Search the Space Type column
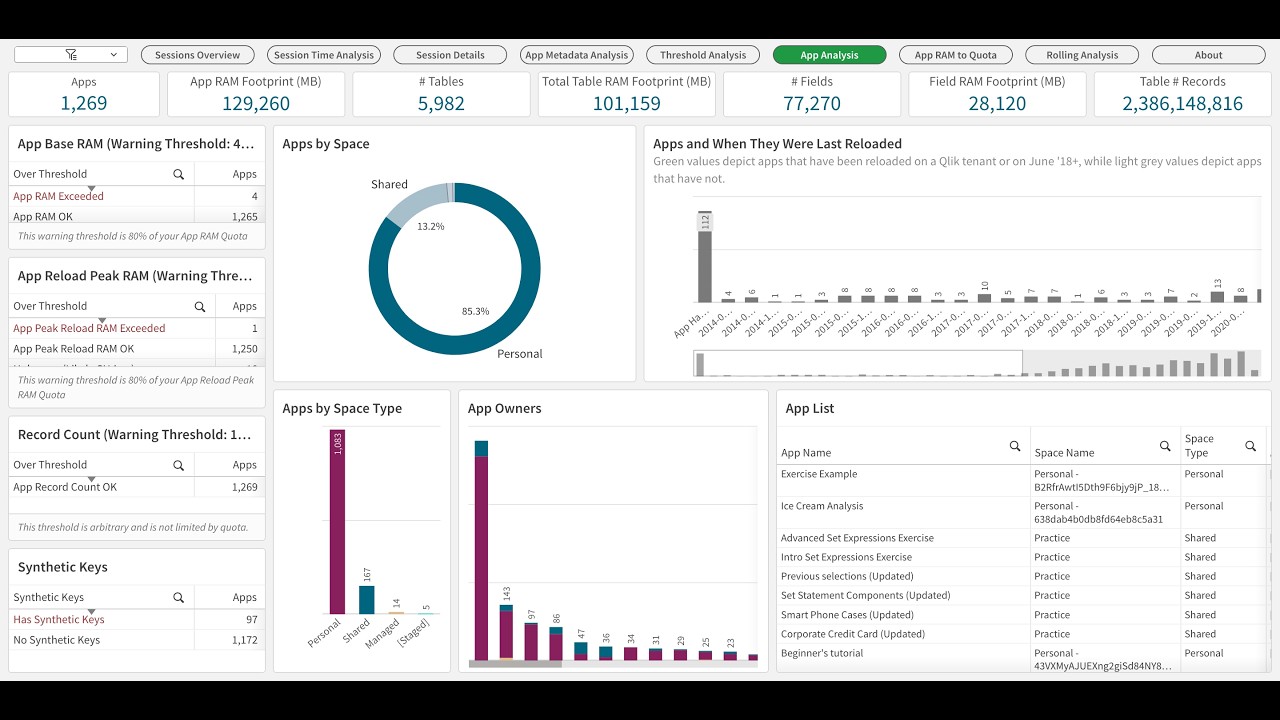Viewport: 1280px width, 720px height. pos(1250,446)
